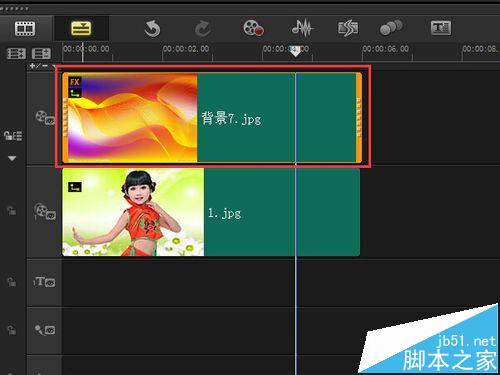This screenshot has width=500, height=375.
Task: Click the left trim handle of 背景7.jpg
Action: [x=65, y=118]
